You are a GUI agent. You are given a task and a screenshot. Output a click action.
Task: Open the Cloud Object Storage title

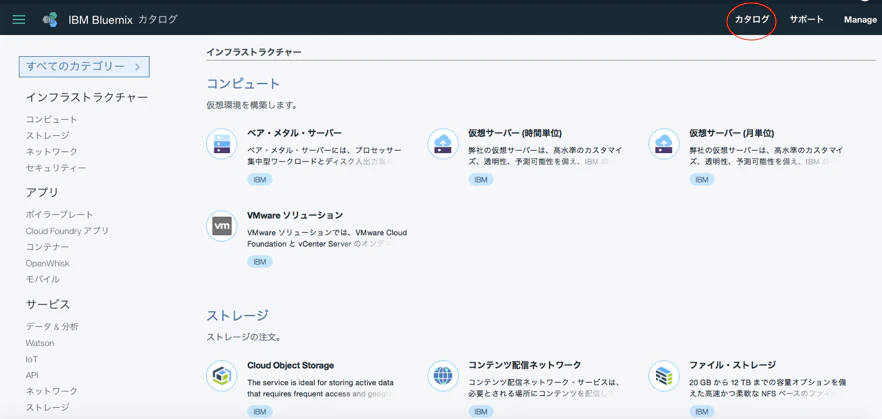point(291,365)
